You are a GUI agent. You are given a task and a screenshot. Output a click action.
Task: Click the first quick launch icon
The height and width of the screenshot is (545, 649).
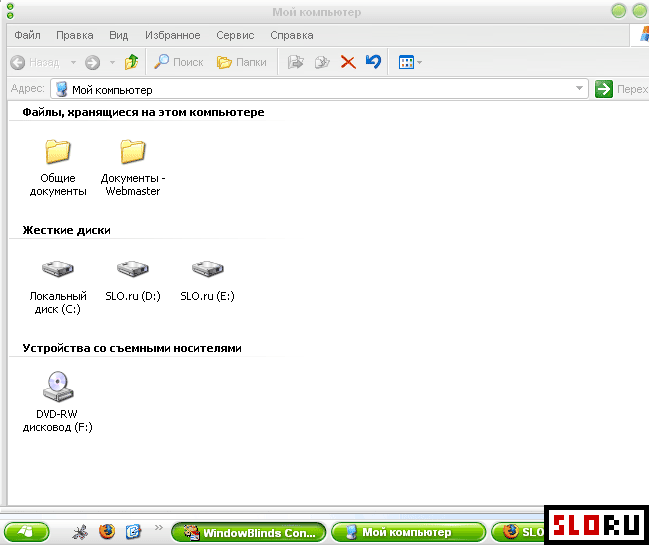coord(80,532)
